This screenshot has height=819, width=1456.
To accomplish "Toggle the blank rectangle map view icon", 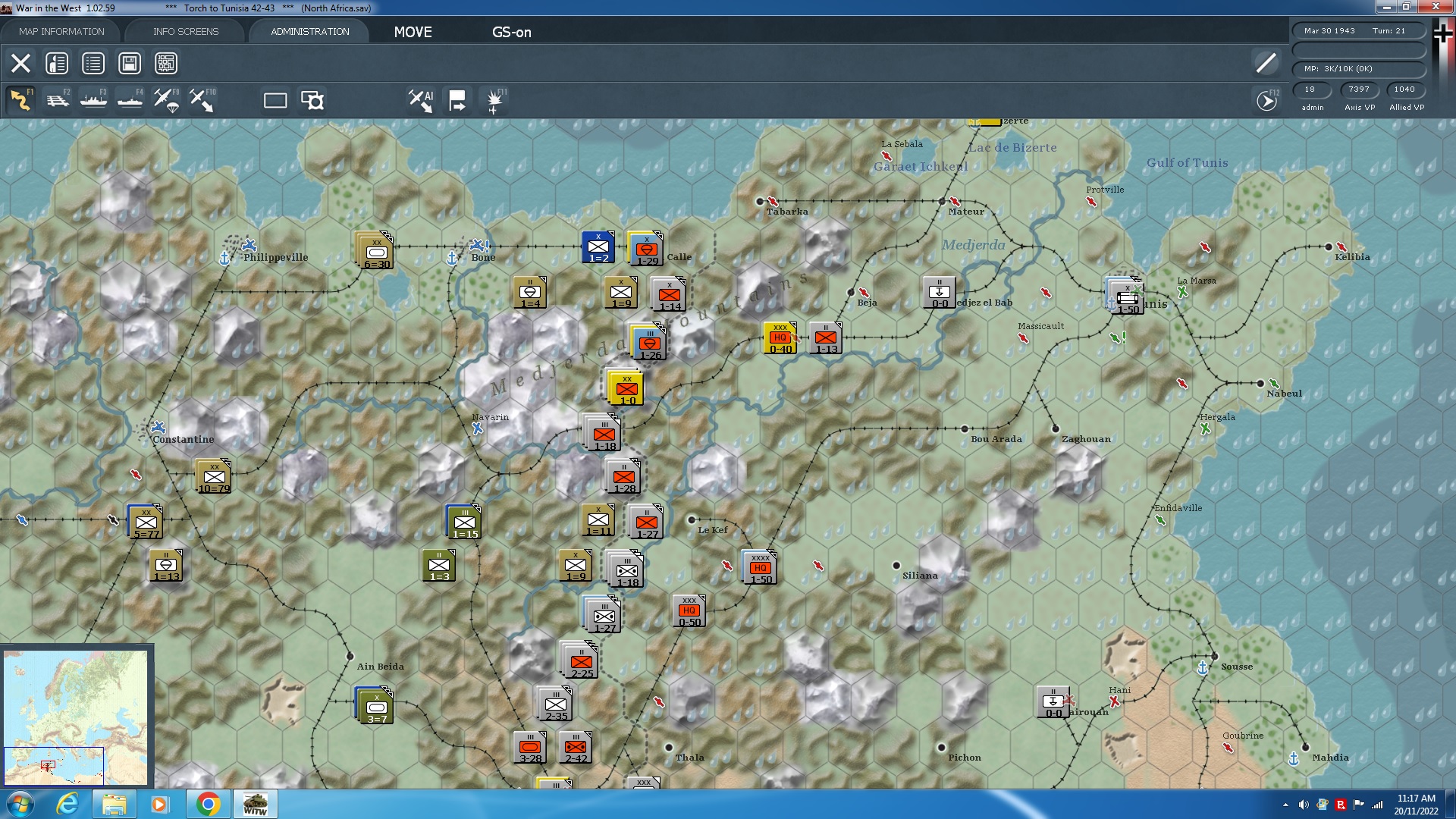I will [275, 100].
